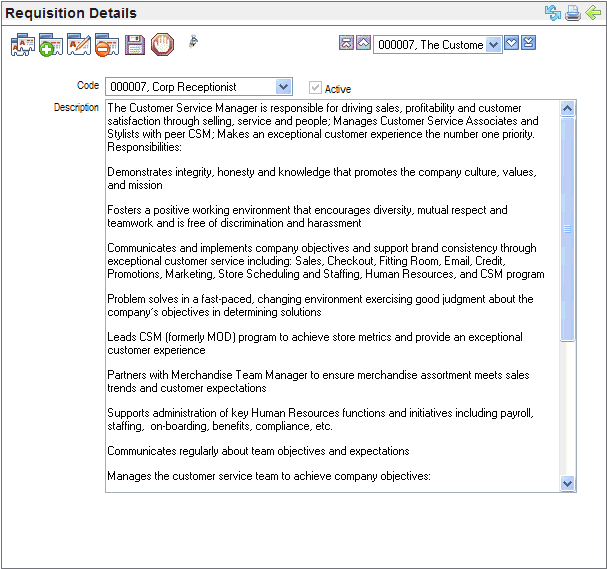Click text 'Demonstrates integrity, honesty and knowledge'
607x569 pixels.
pos(219,172)
